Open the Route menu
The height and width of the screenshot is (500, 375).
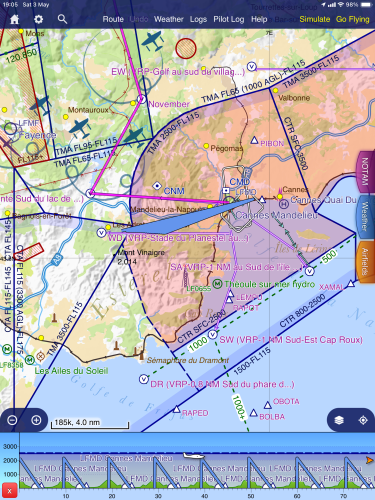[113, 19]
